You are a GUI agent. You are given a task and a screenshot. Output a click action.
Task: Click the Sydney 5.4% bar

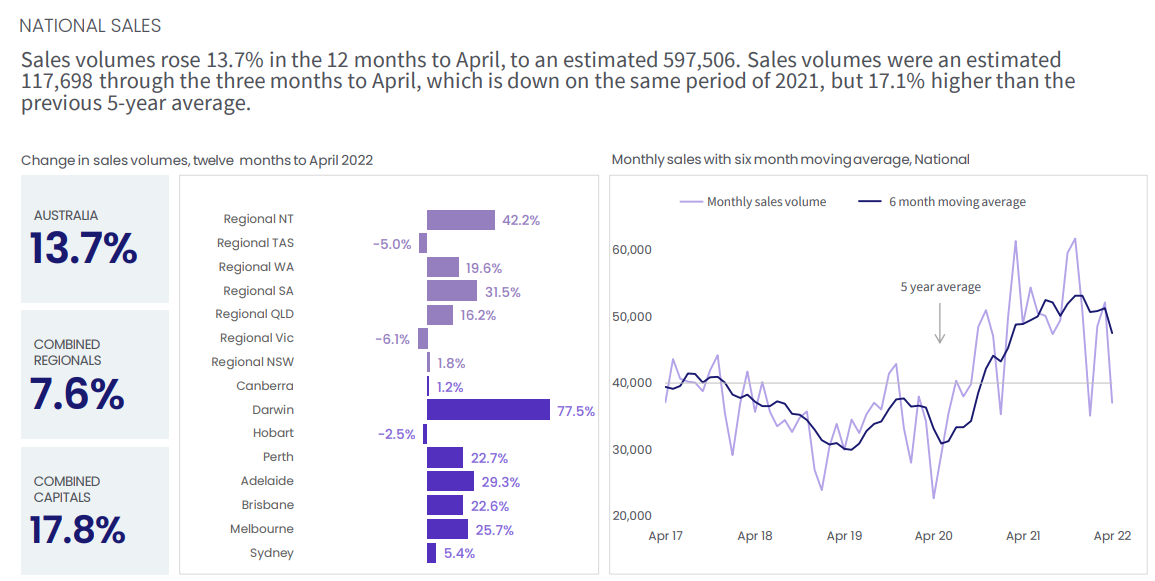[x=431, y=553]
